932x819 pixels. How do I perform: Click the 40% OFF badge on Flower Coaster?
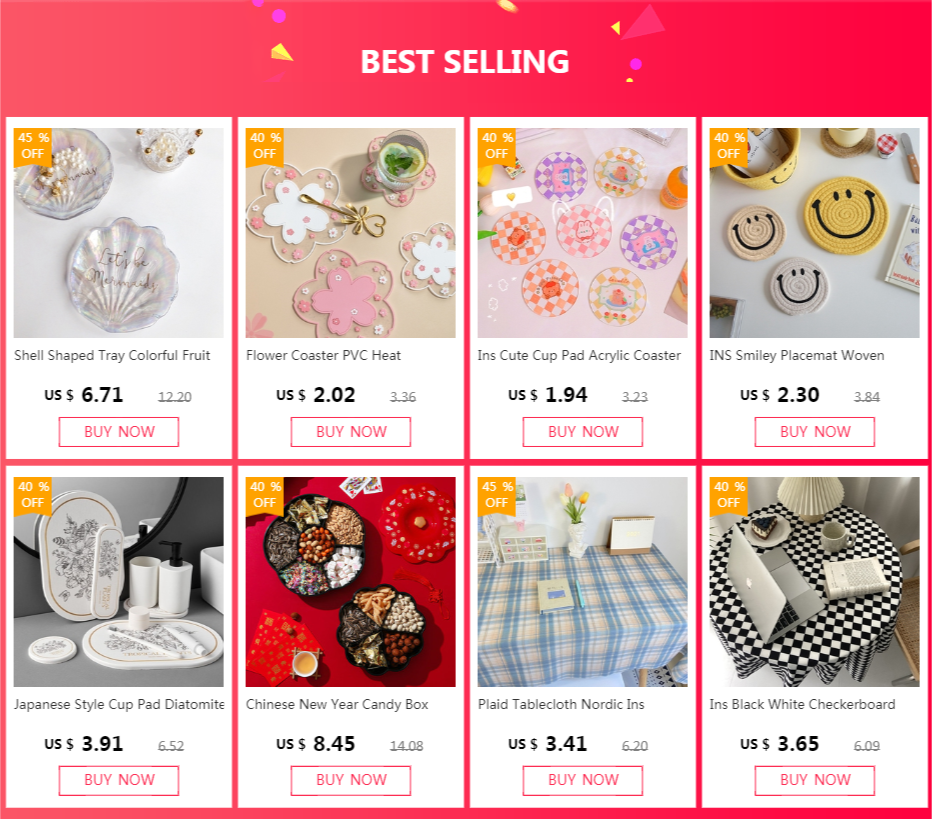[265, 146]
